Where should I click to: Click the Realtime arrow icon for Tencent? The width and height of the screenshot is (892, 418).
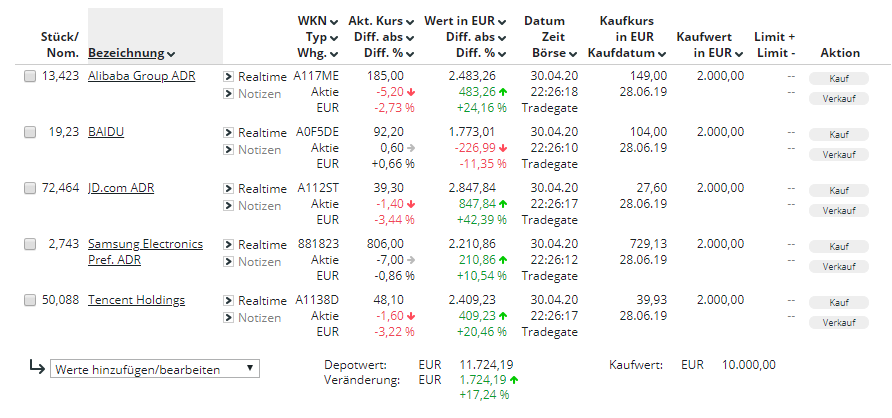(229, 301)
